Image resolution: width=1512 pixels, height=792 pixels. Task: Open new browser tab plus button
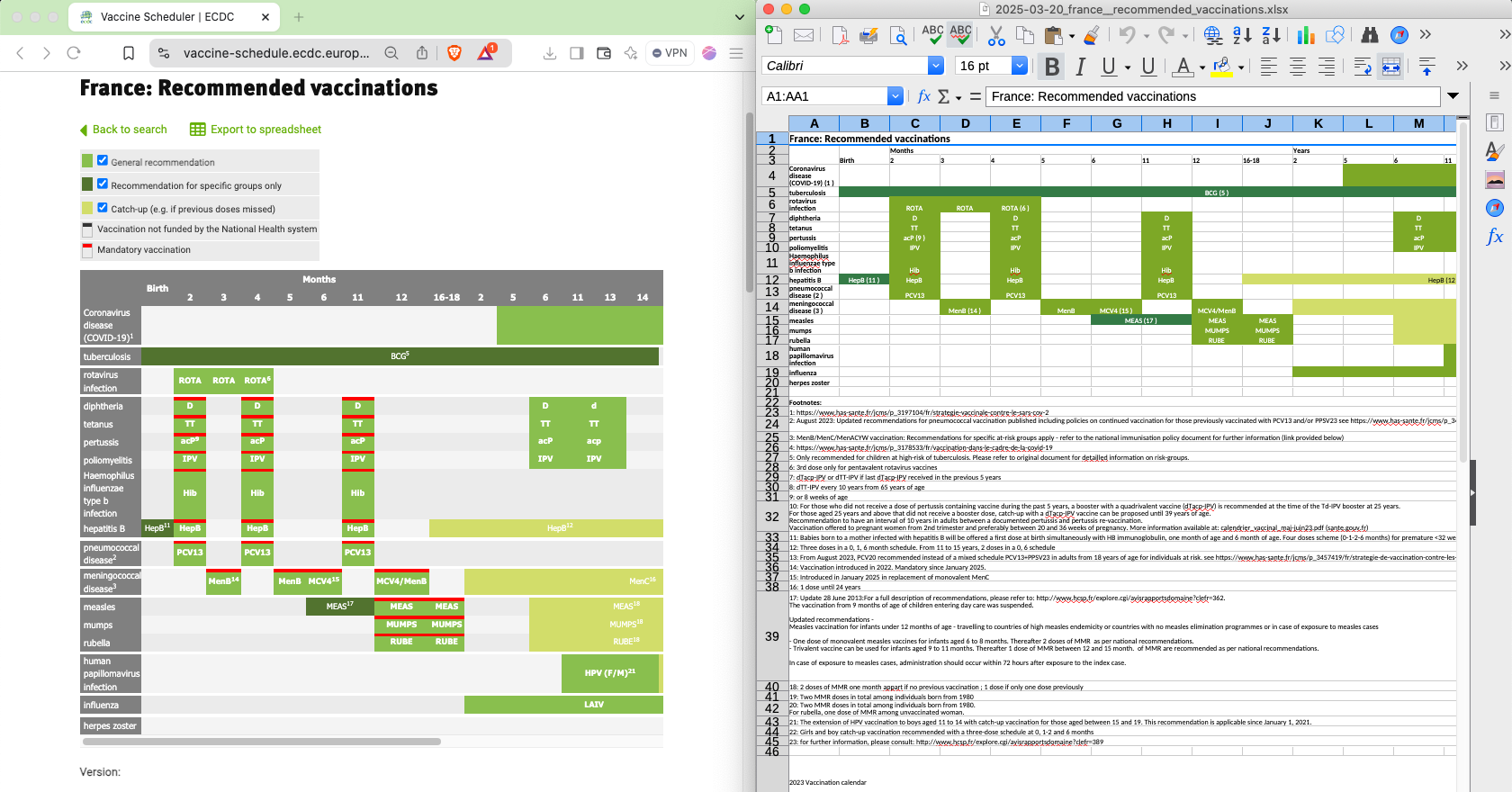click(x=299, y=17)
